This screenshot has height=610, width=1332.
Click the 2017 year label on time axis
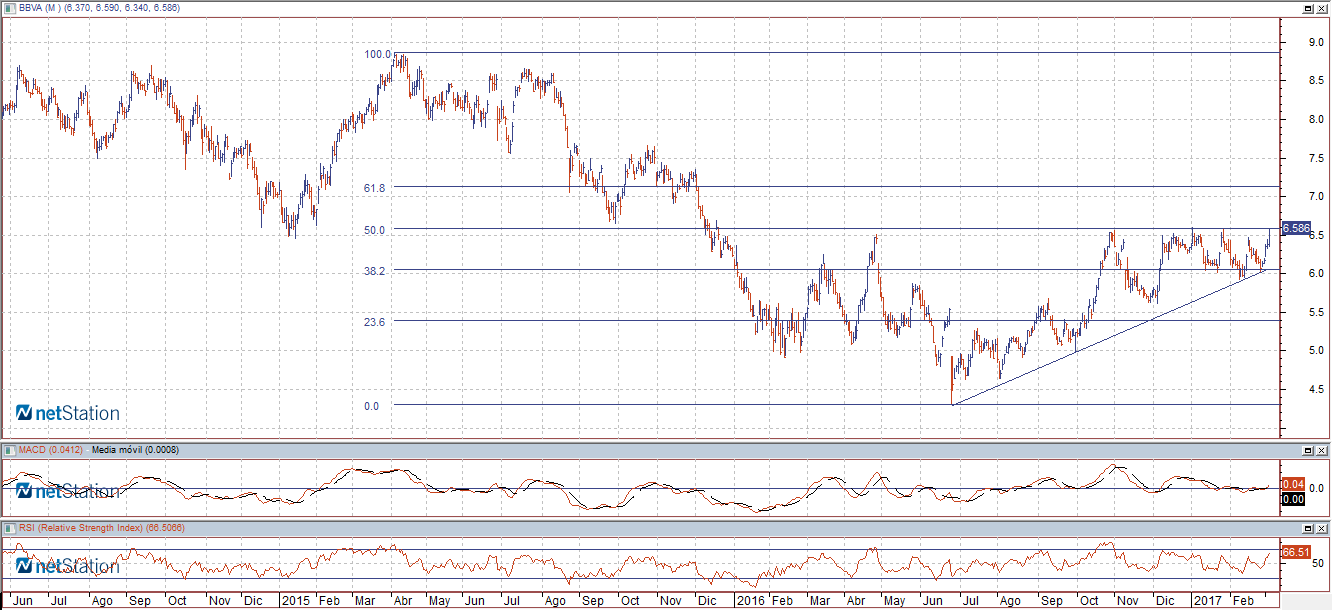pyautogui.click(x=1206, y=601)
